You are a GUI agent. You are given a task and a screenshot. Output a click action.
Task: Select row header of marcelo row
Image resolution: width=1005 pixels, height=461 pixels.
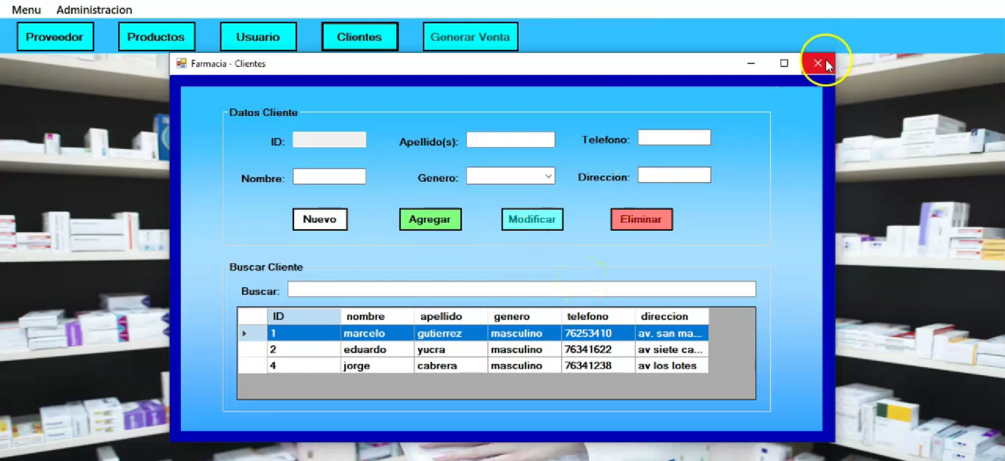(x=253, y=333)
